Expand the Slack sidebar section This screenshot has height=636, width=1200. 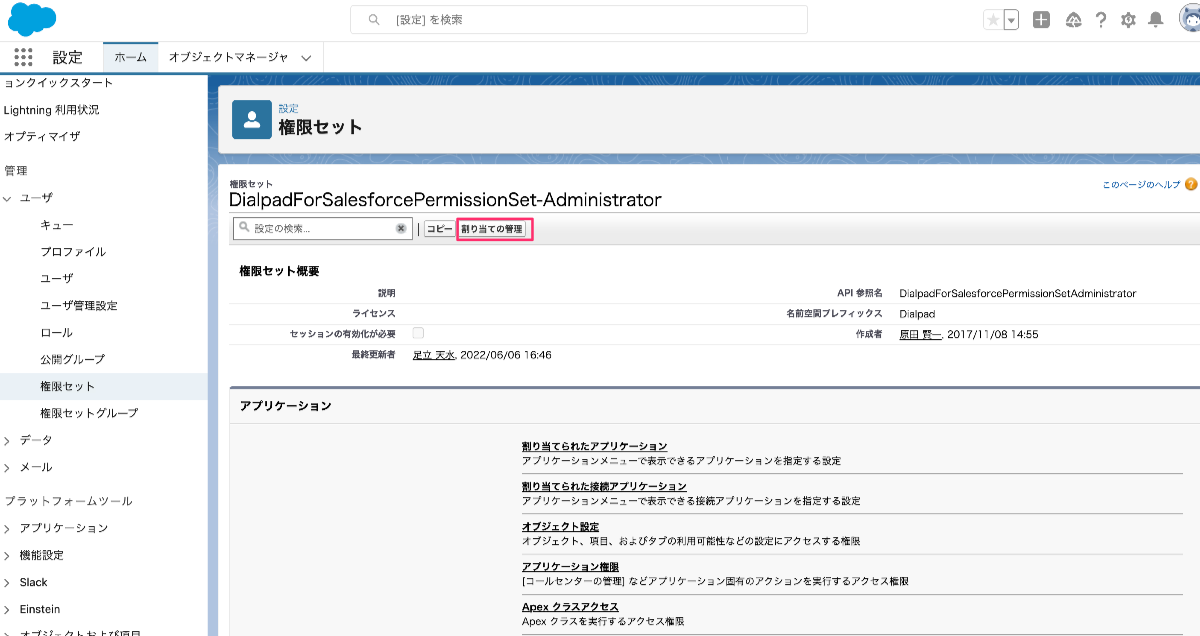pos(9,582)
